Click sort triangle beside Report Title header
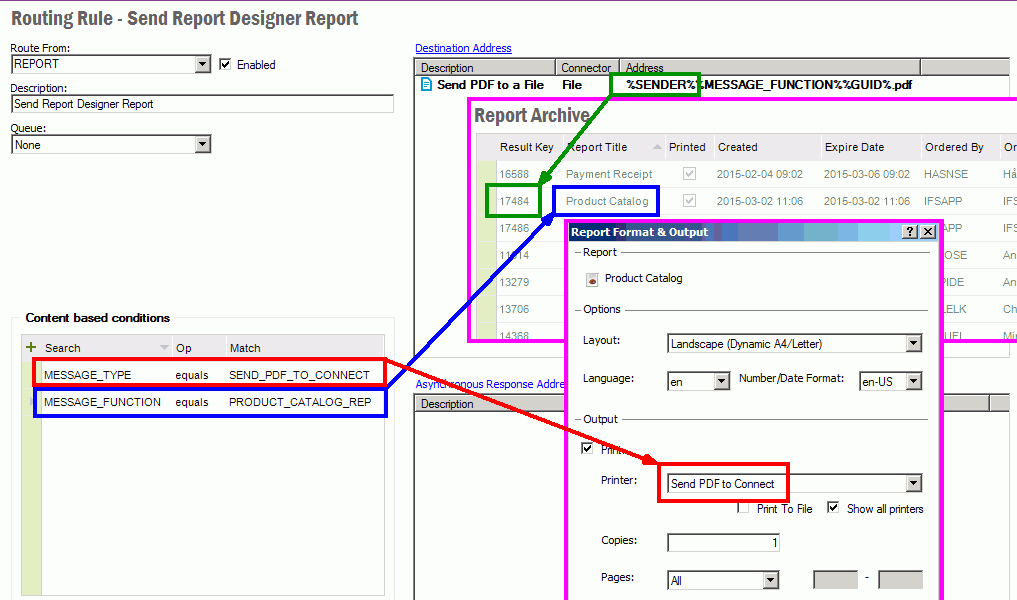Viewport: 1017px width, 600px height. pyautogui.click(x=657, y=147)
